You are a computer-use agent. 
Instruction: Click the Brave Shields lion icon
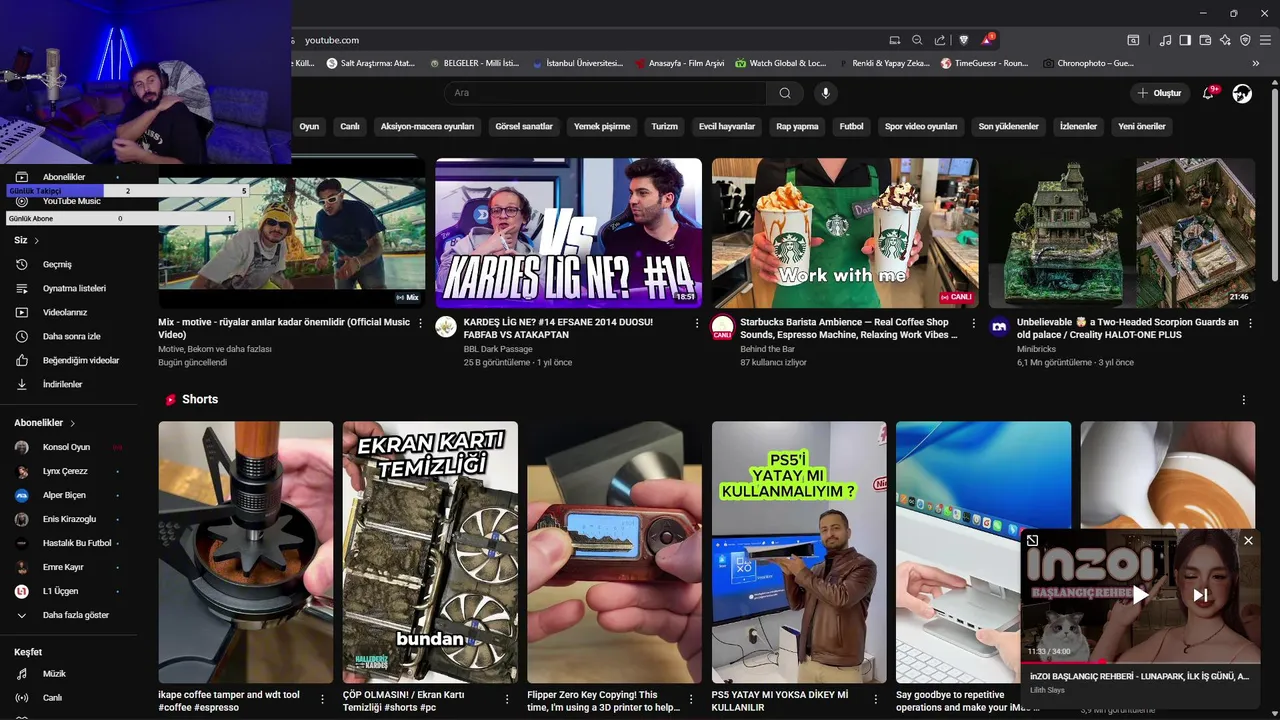click(964, 40)
